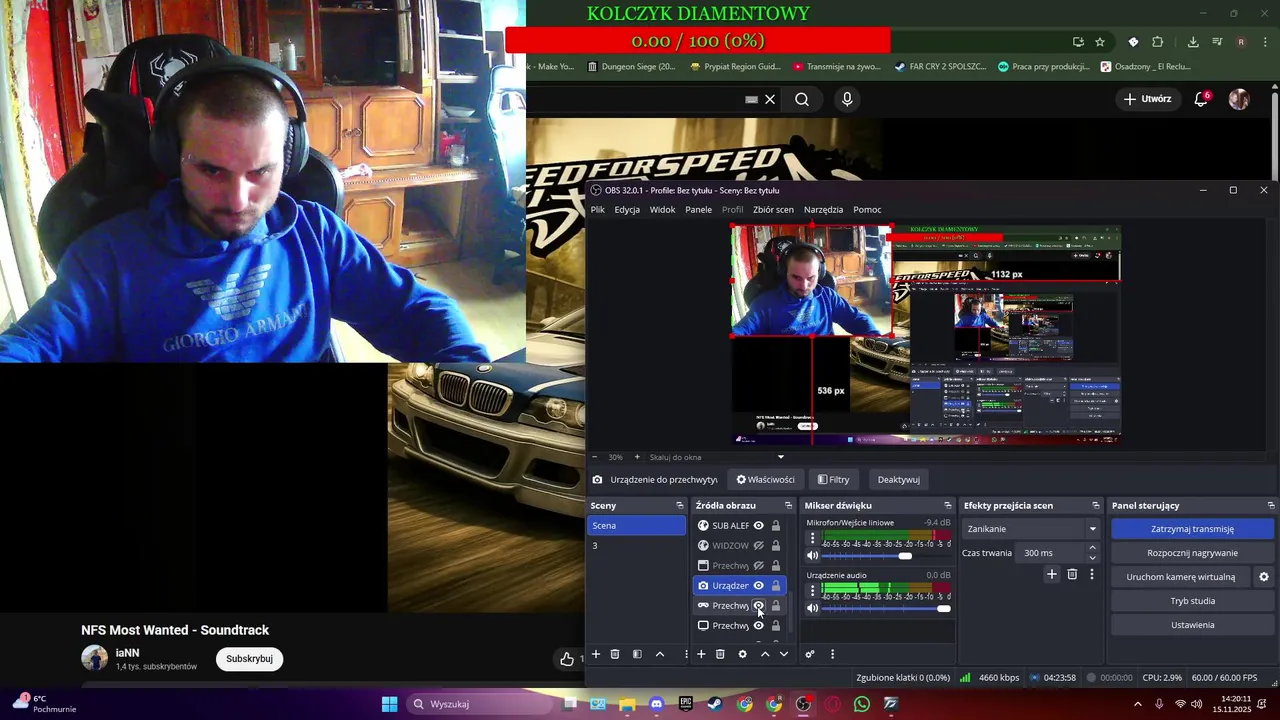Move scene up in Sceny panel

(x=660, y=654)
